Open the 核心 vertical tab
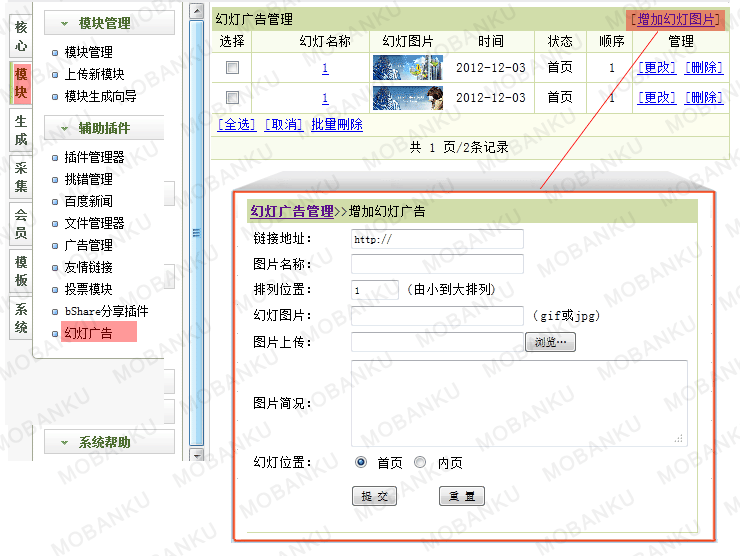 21,36
